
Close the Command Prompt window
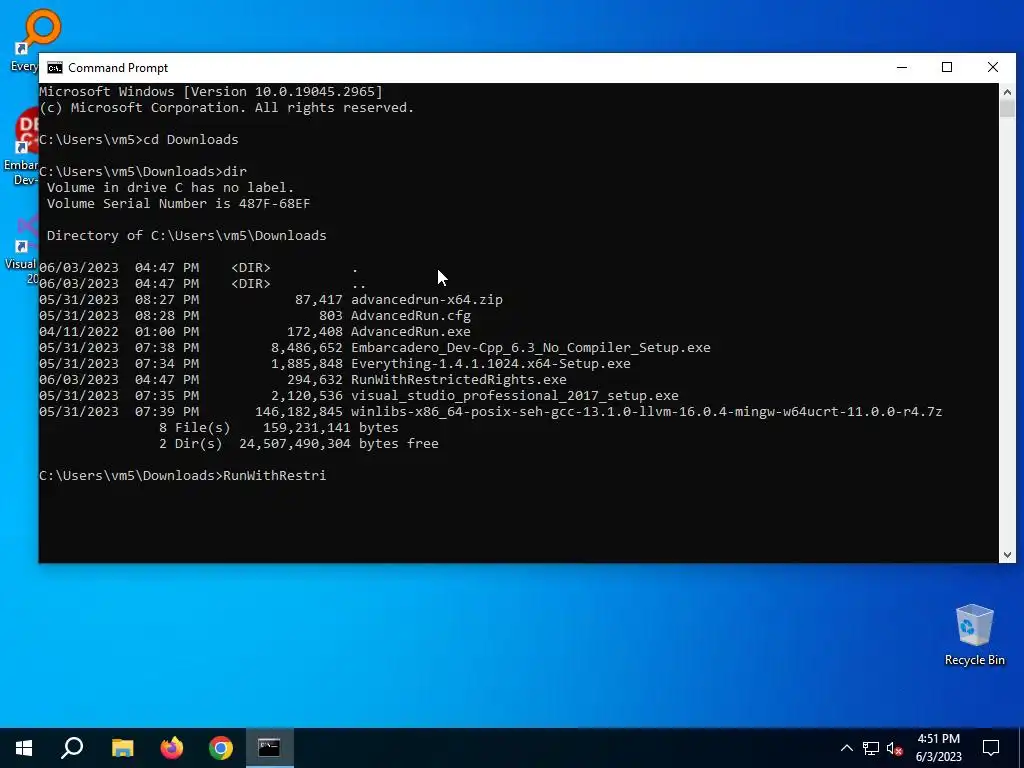(x=993, y=67)
